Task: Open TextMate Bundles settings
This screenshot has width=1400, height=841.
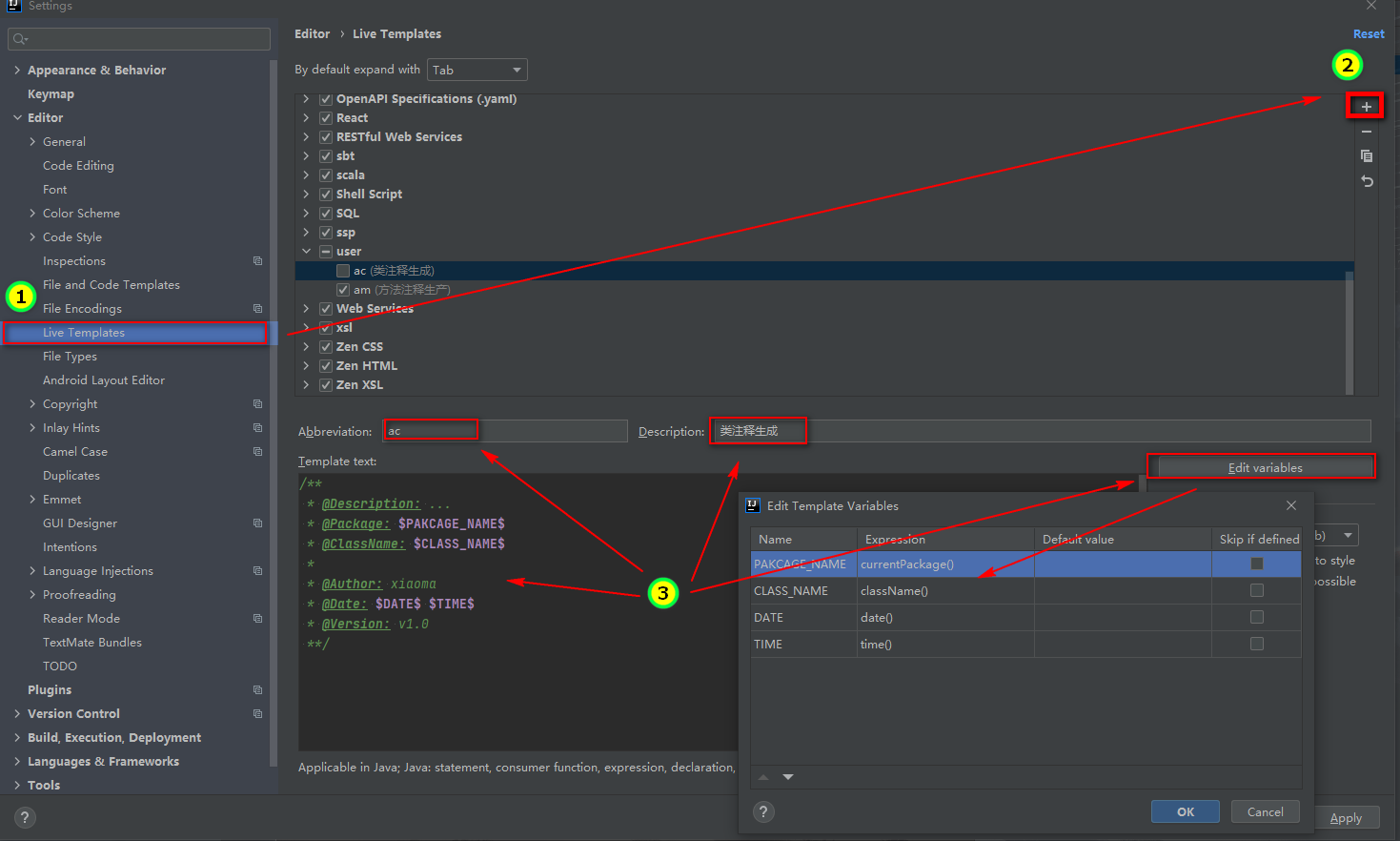Action: tap(92, 642)
